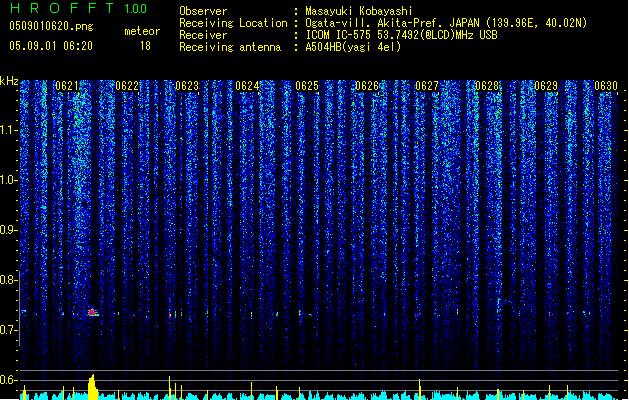The image size is (629, 400).
Task: Click the date stamp 05.09.01 06:20
Action: (x=51, y=46)
